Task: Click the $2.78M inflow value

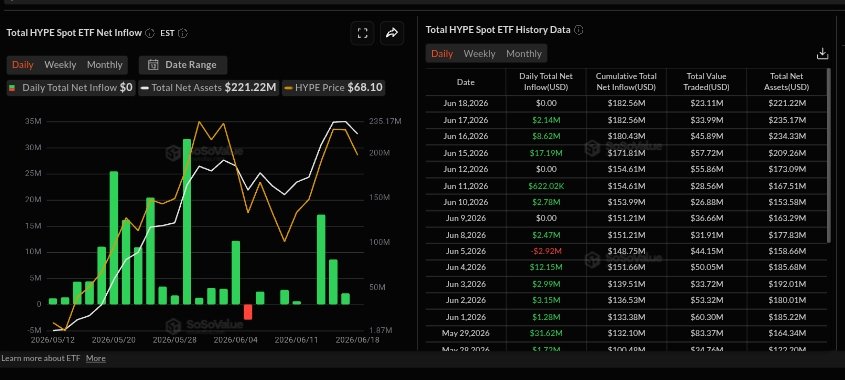Action: 546,202
